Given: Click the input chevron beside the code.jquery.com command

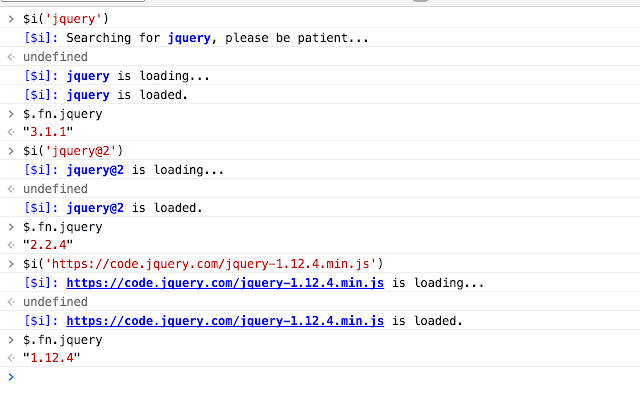Looking at the screenshot, I should coord(11,264).
